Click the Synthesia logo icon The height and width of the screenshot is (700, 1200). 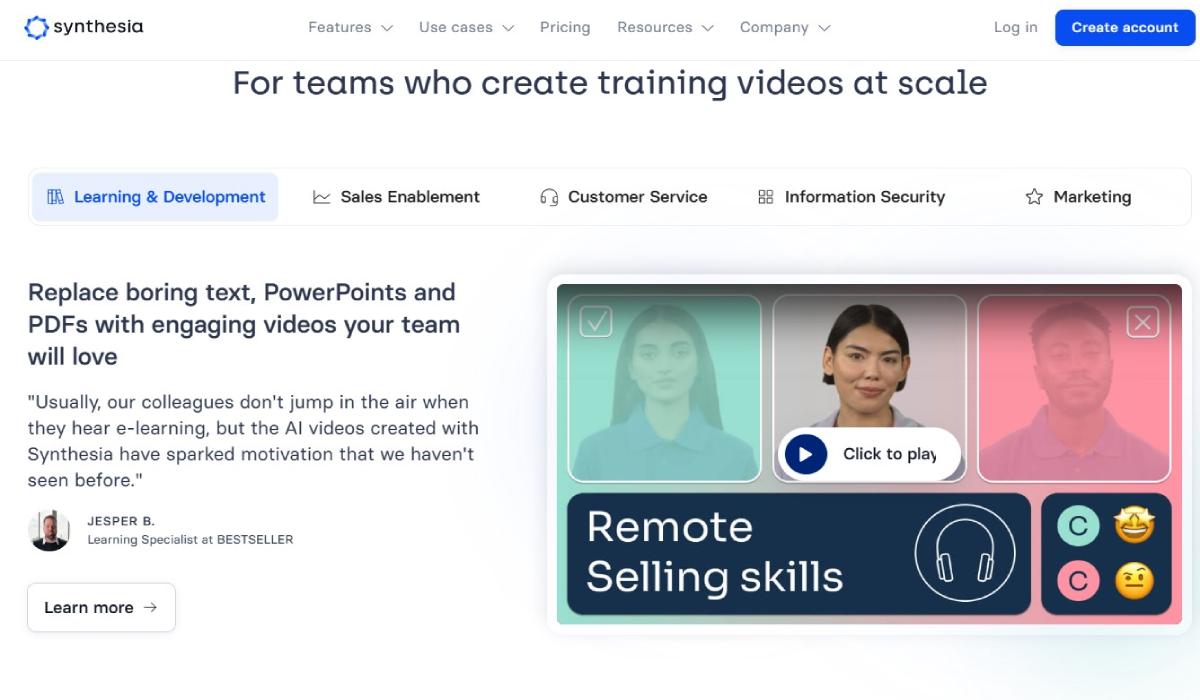point(36,28)
